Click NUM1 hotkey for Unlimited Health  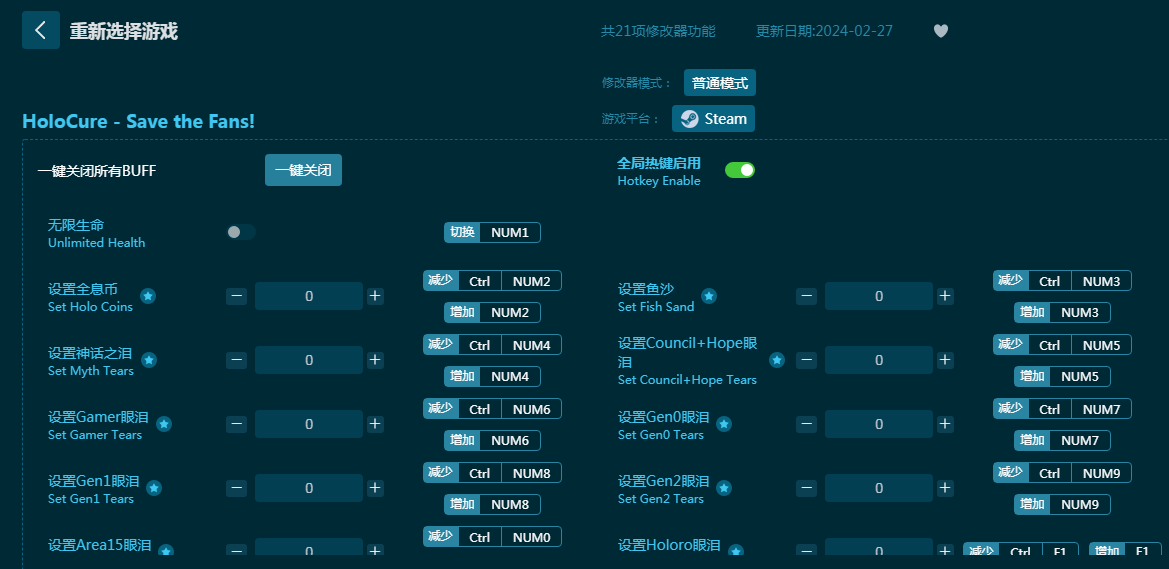click(x=510, y=233)
